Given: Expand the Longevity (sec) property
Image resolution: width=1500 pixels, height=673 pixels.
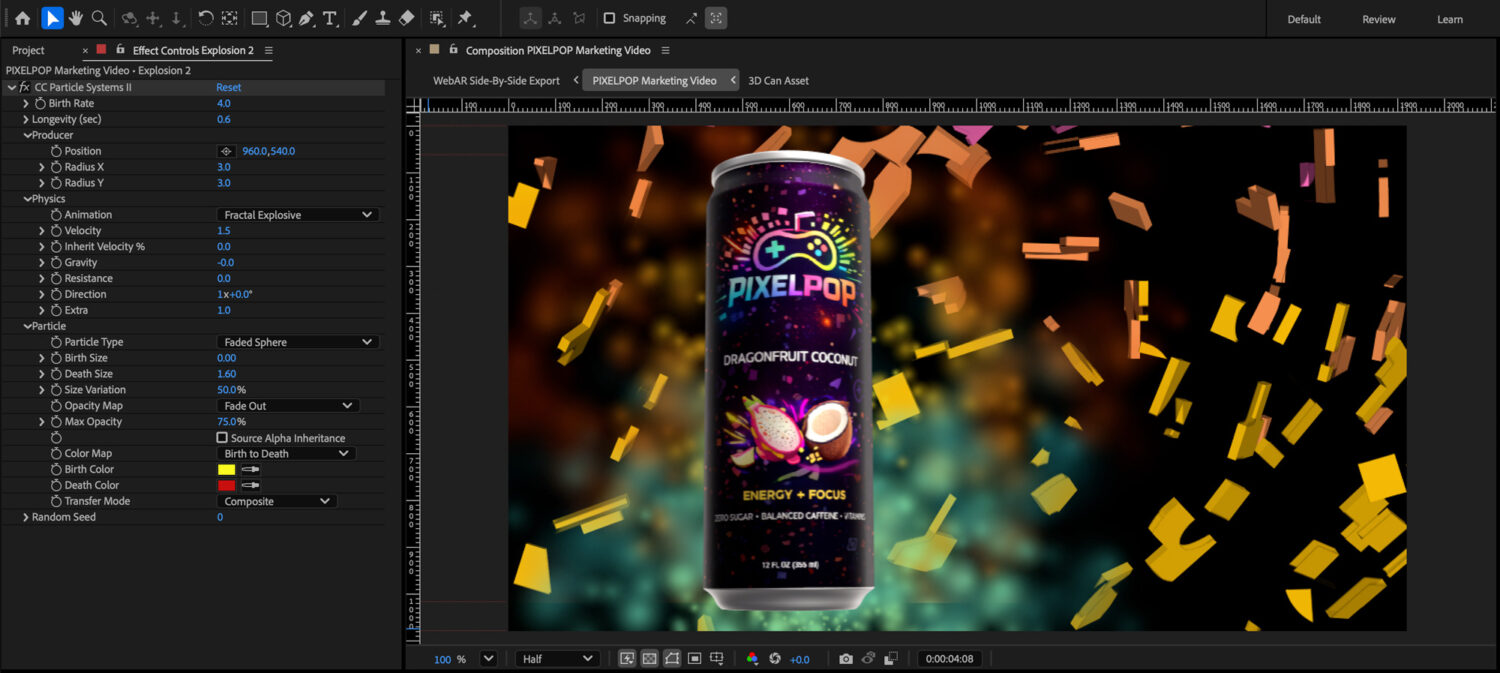Looking at the screenshot, I should click(26, 119).
